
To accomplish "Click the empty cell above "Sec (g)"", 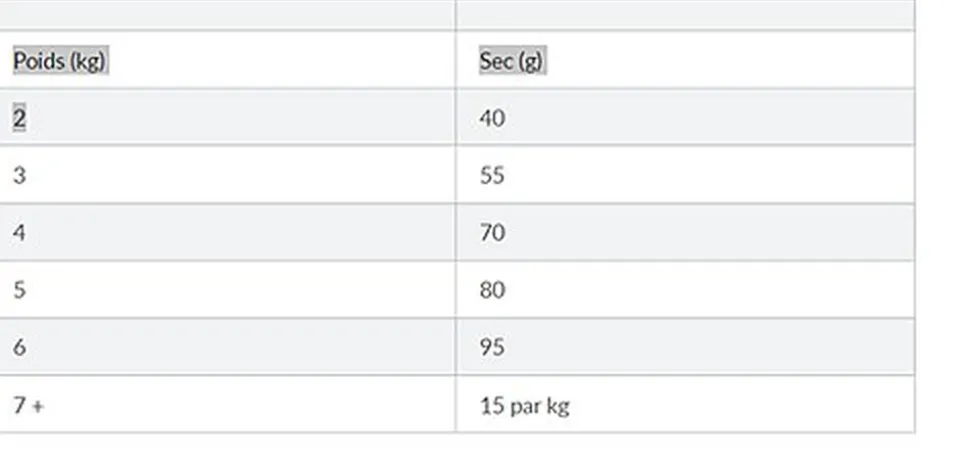I will tap(685, 13).
